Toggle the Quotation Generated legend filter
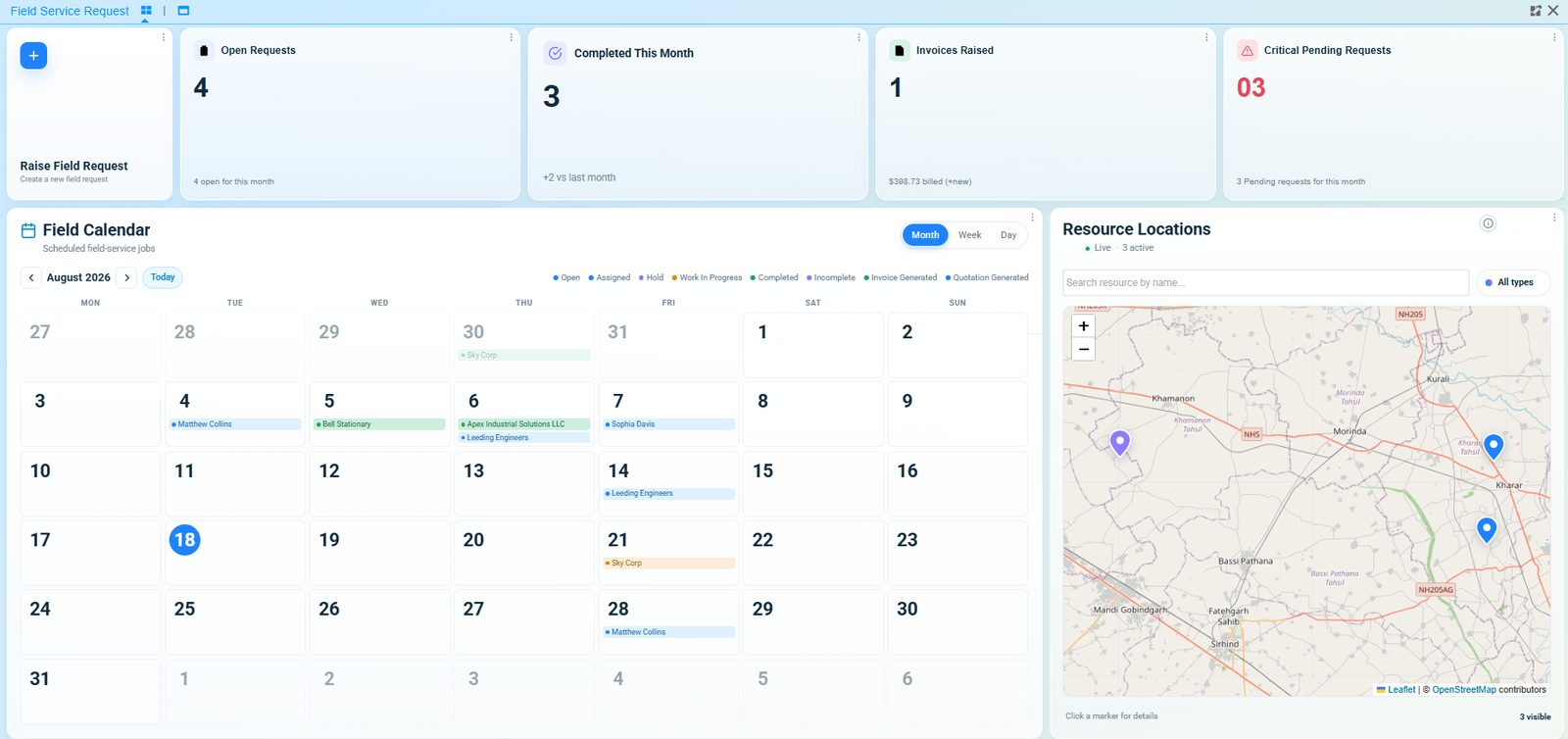Screen dimensions: 1568x739 point(987,277)
